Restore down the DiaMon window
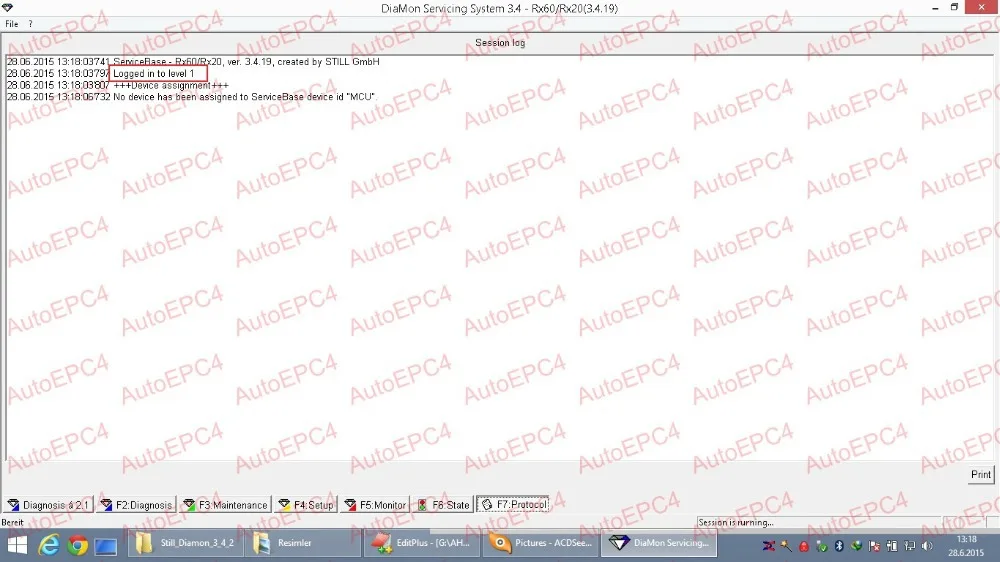Screen dimensions: 1000x562 (954, 7)
